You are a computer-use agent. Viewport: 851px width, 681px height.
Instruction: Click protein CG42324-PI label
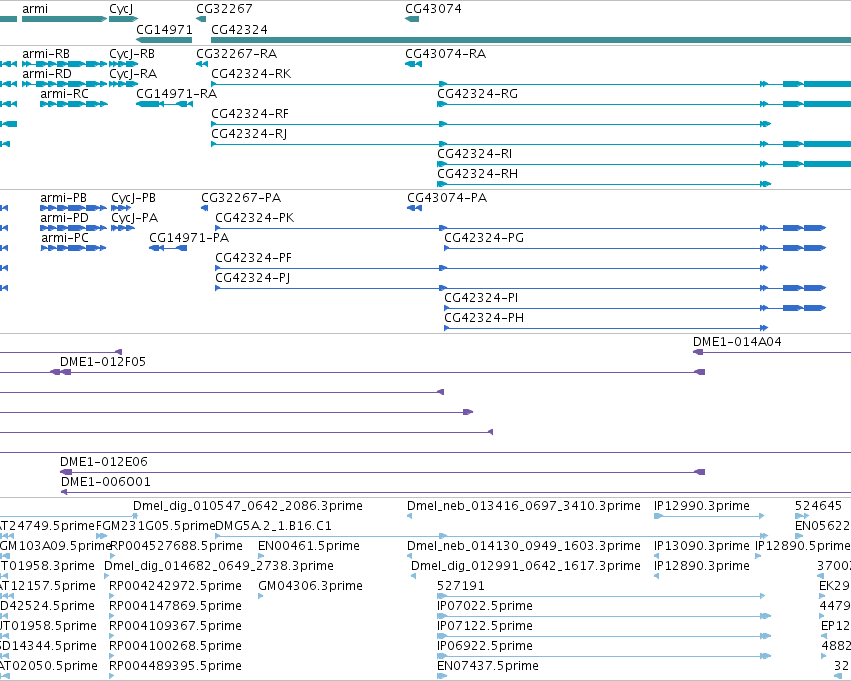click(x=481, y=298)
